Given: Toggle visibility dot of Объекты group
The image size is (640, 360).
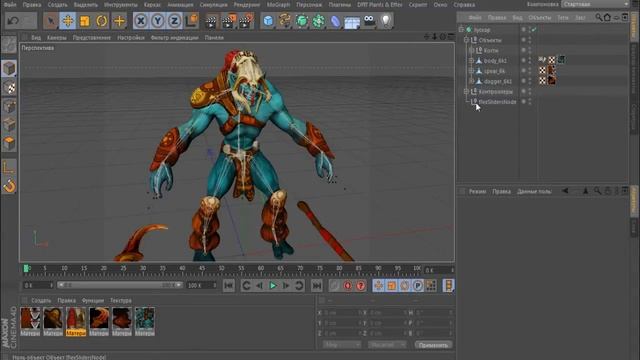Looking at the screenshot, I should pos(524,40).
